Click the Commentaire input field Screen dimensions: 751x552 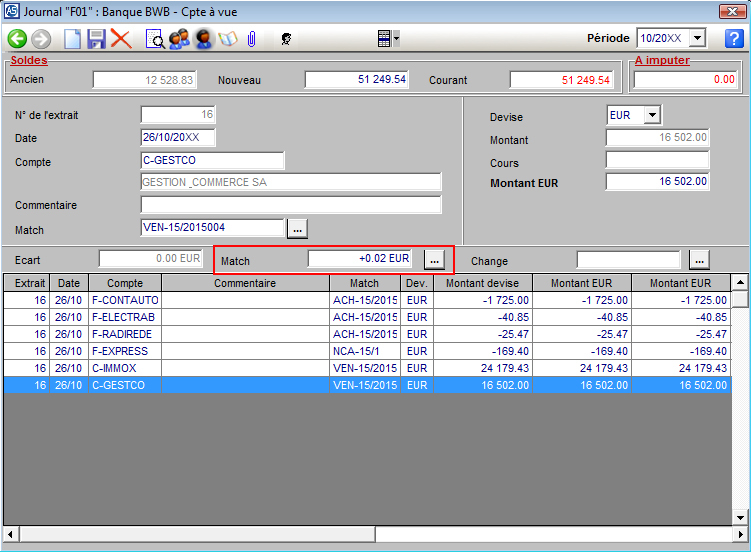click(x=291, y=205)
